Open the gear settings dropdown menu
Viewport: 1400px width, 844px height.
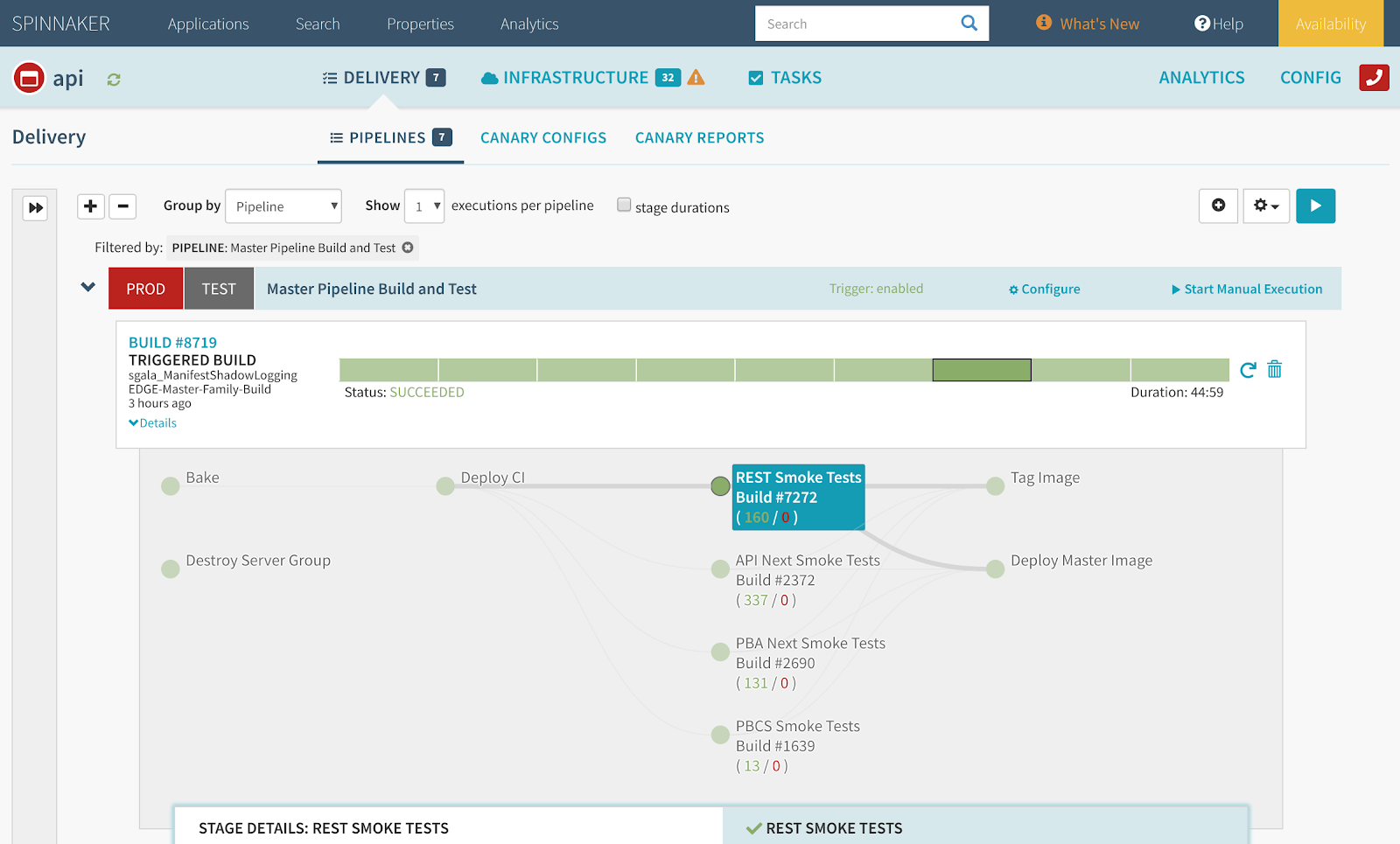click(x=1266, y=206)
